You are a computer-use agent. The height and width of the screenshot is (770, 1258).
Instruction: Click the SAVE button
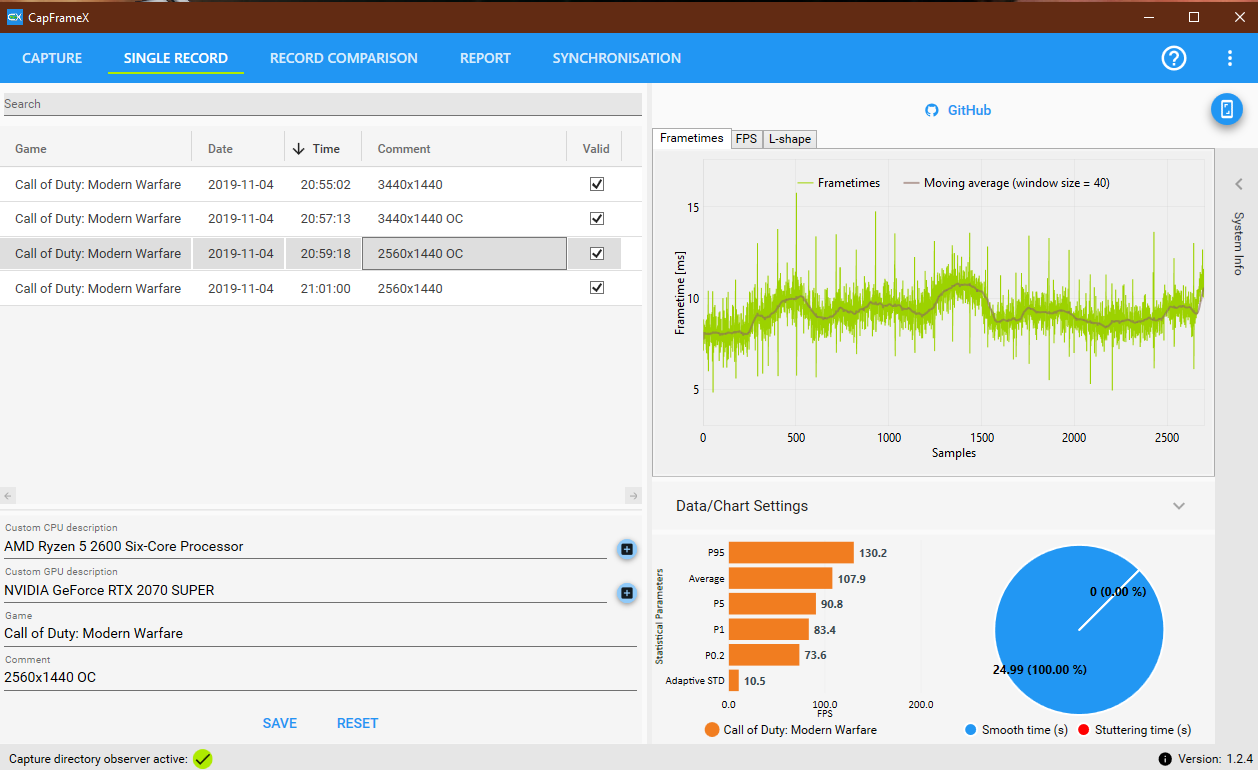click(x=280, y=723)
